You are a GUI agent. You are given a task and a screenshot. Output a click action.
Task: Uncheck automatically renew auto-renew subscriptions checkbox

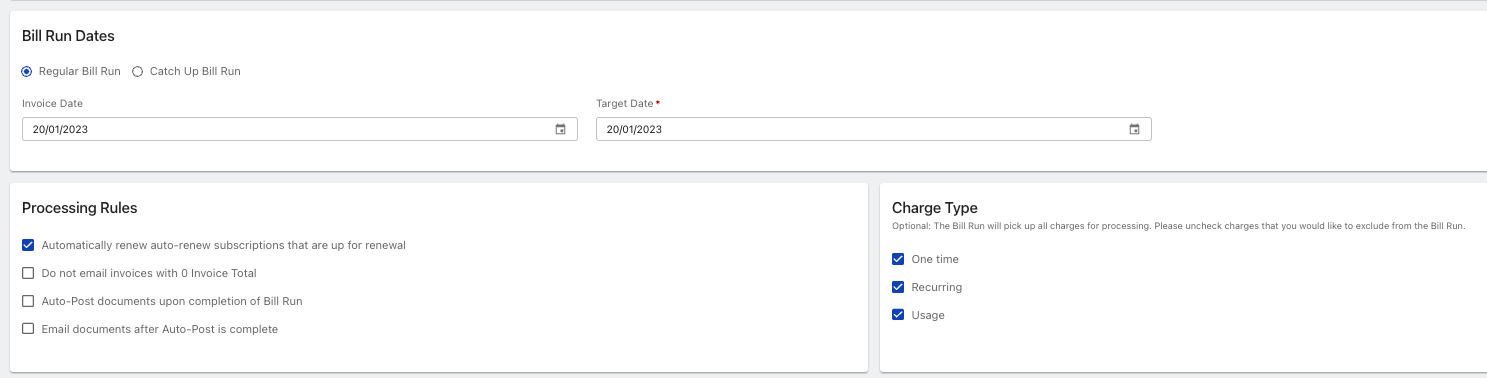pos(28,245)
